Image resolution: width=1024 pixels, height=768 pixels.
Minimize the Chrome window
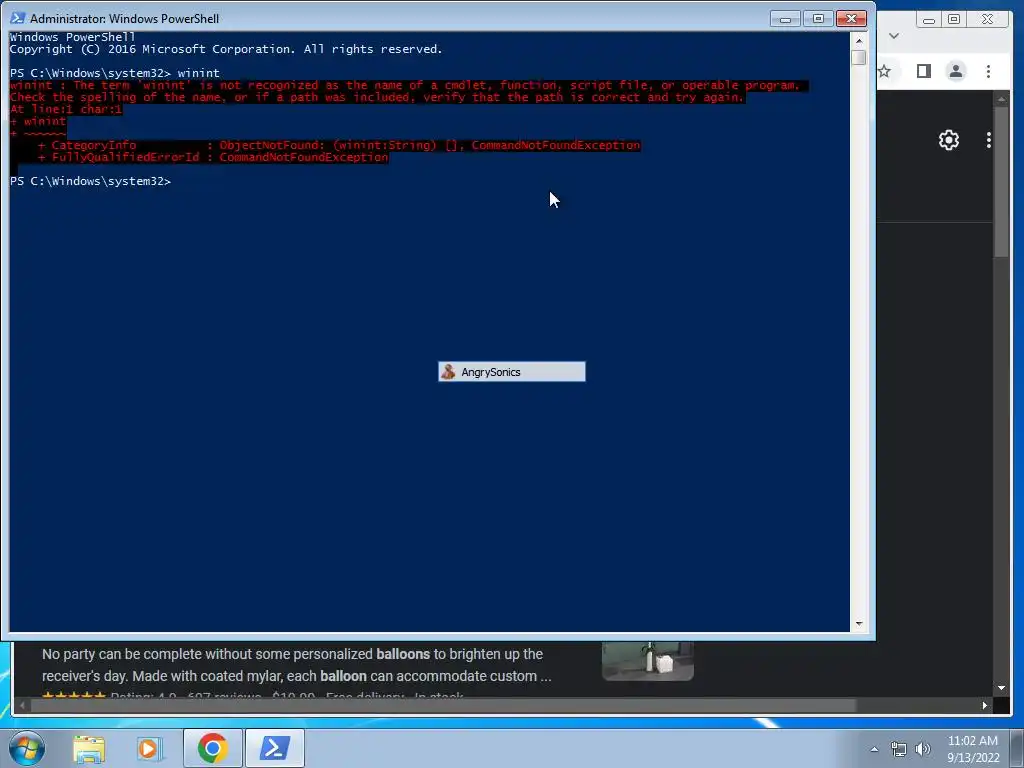pos(928,20)
